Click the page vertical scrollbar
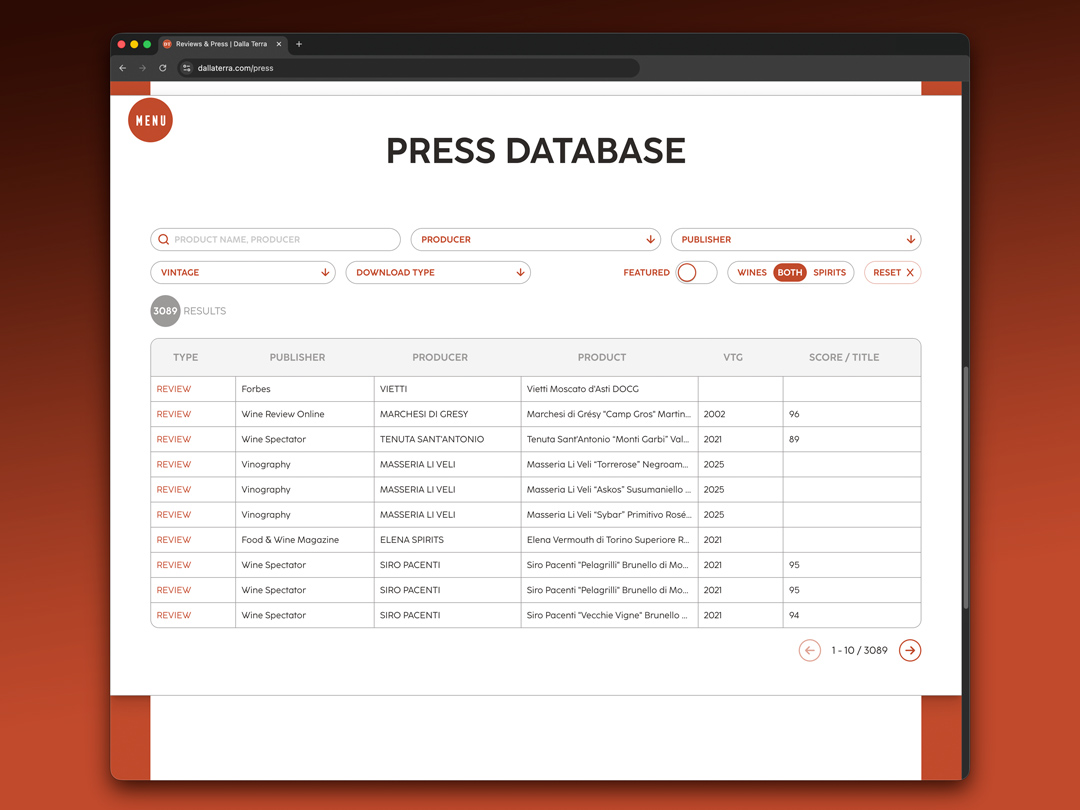1080x810 pixels. pos(966,488)
